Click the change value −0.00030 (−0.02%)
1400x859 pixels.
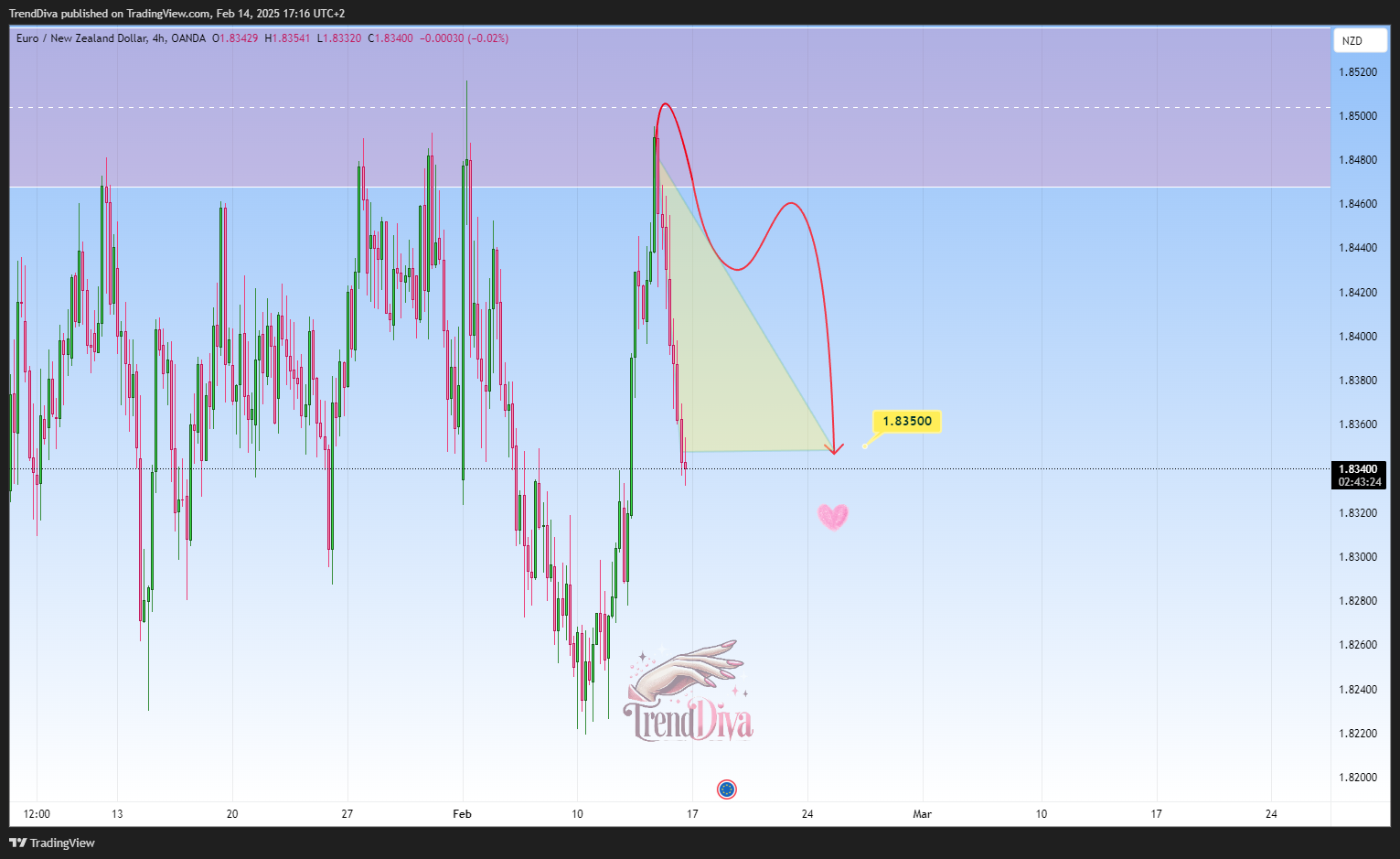coord(464,38)
